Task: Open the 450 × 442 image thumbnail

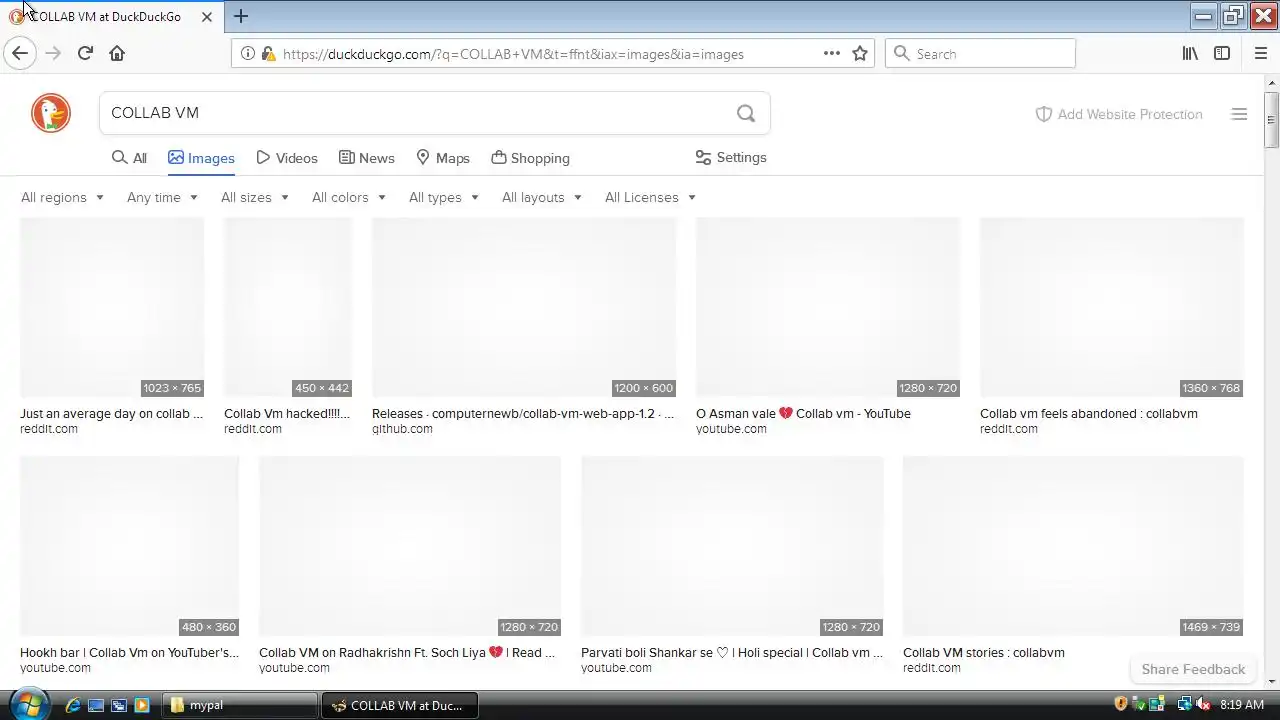Action: click(x=288, y=308)
